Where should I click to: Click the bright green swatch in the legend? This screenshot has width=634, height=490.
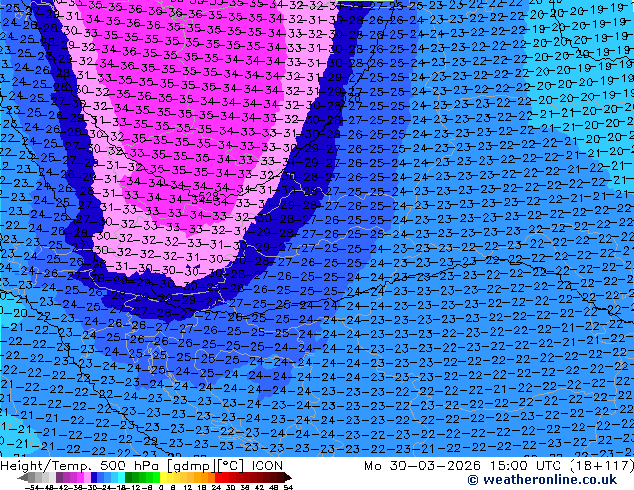click(156, 477)
